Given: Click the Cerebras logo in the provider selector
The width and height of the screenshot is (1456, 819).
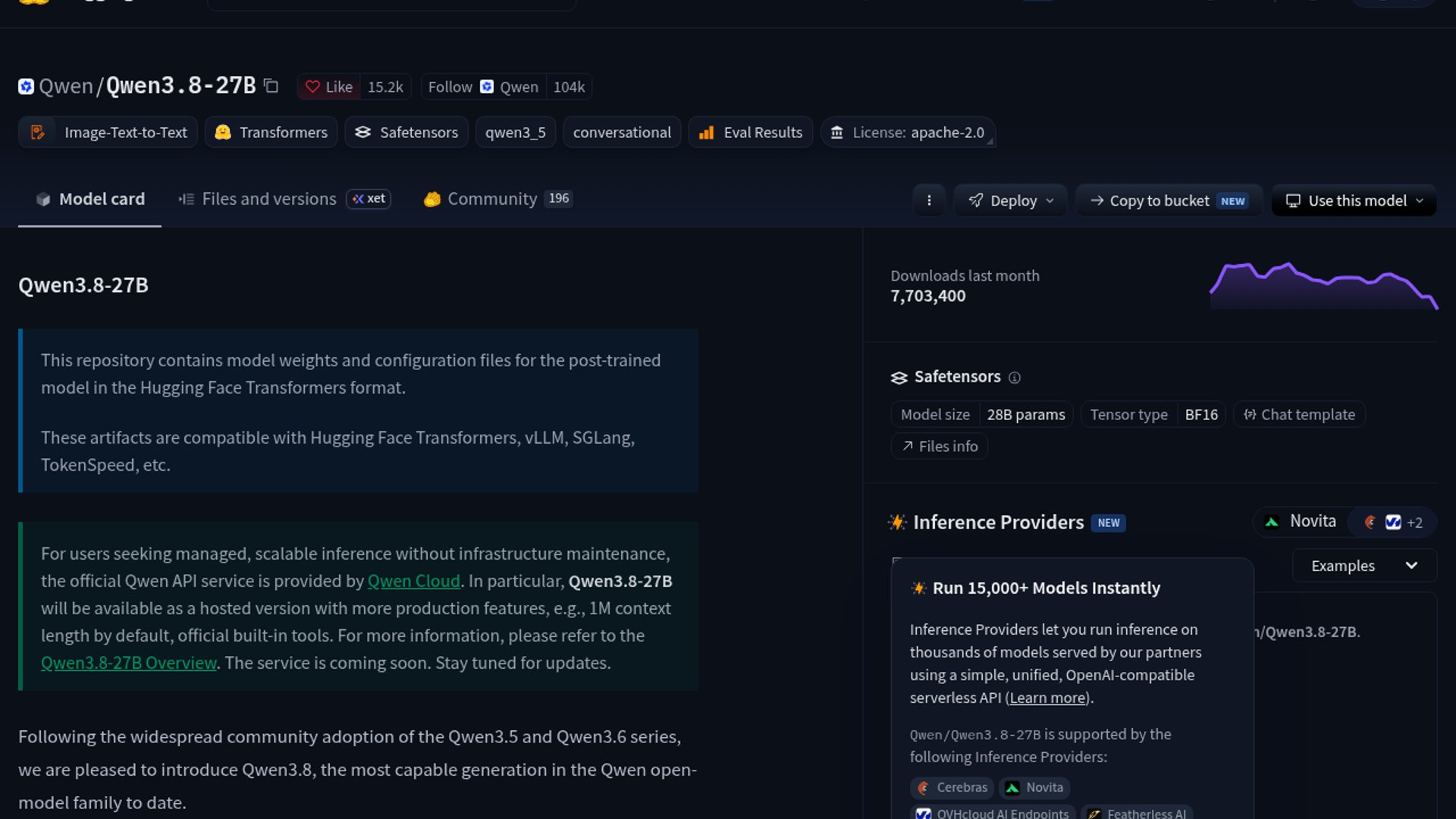Looking at the screenshot, I should 1370,522.
